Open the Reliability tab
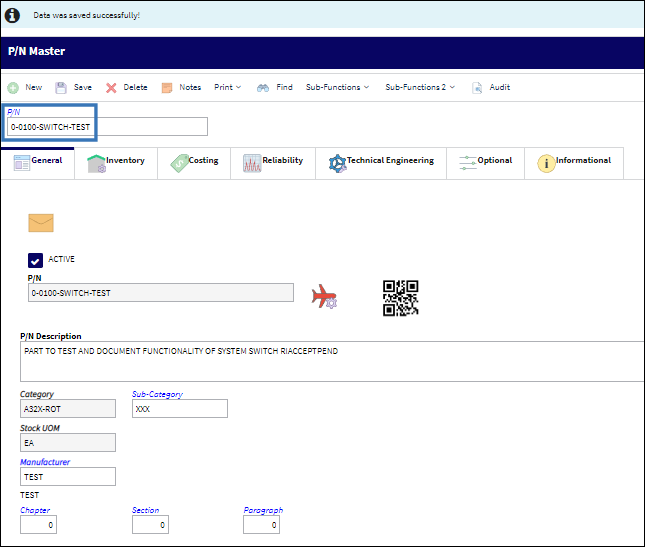Image resolution: width=645 pixels, height=547 pixels. (x=273, y=163)
